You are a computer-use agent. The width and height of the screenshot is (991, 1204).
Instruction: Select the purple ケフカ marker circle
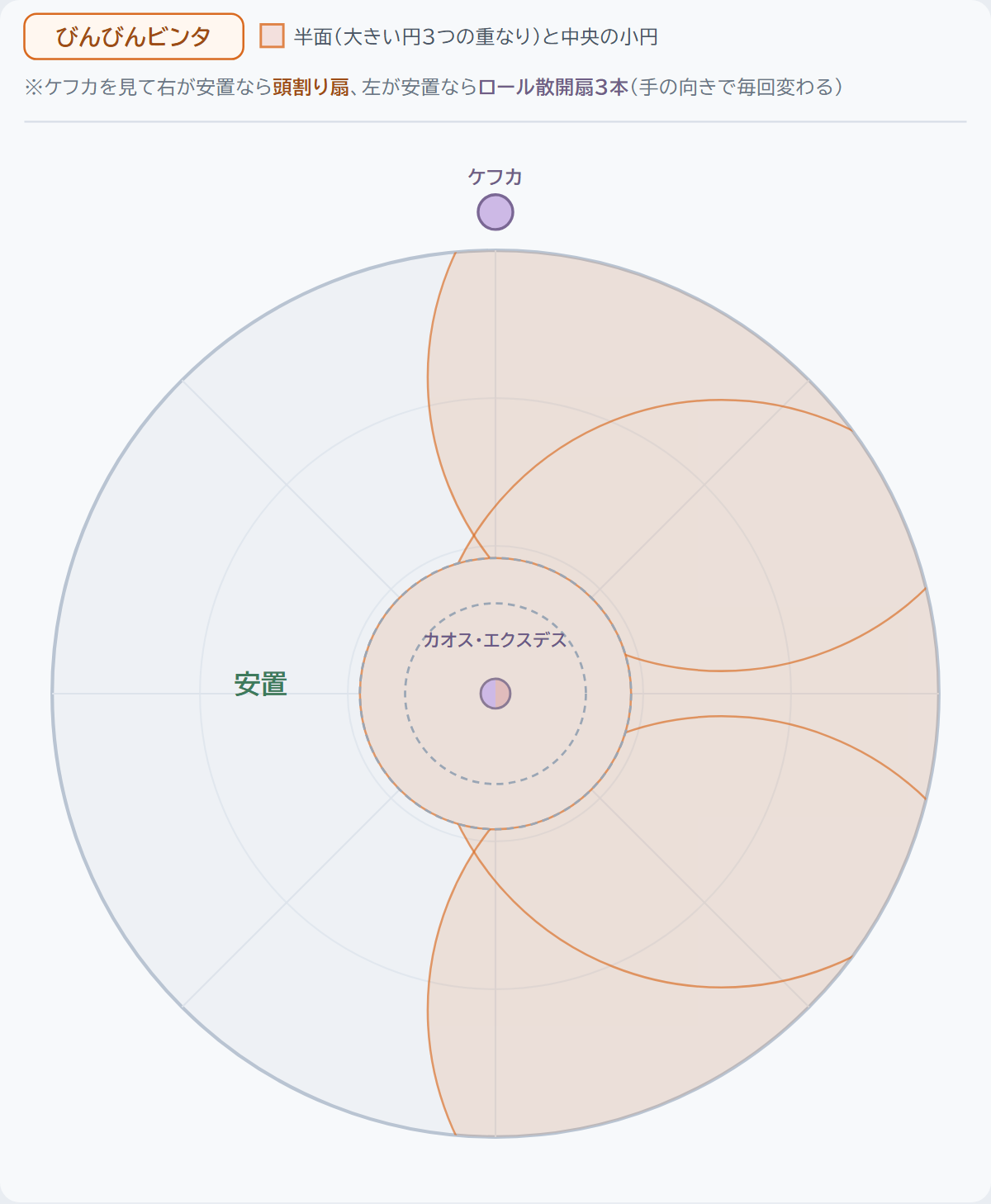pyautogui.click(x=495, y=212)
